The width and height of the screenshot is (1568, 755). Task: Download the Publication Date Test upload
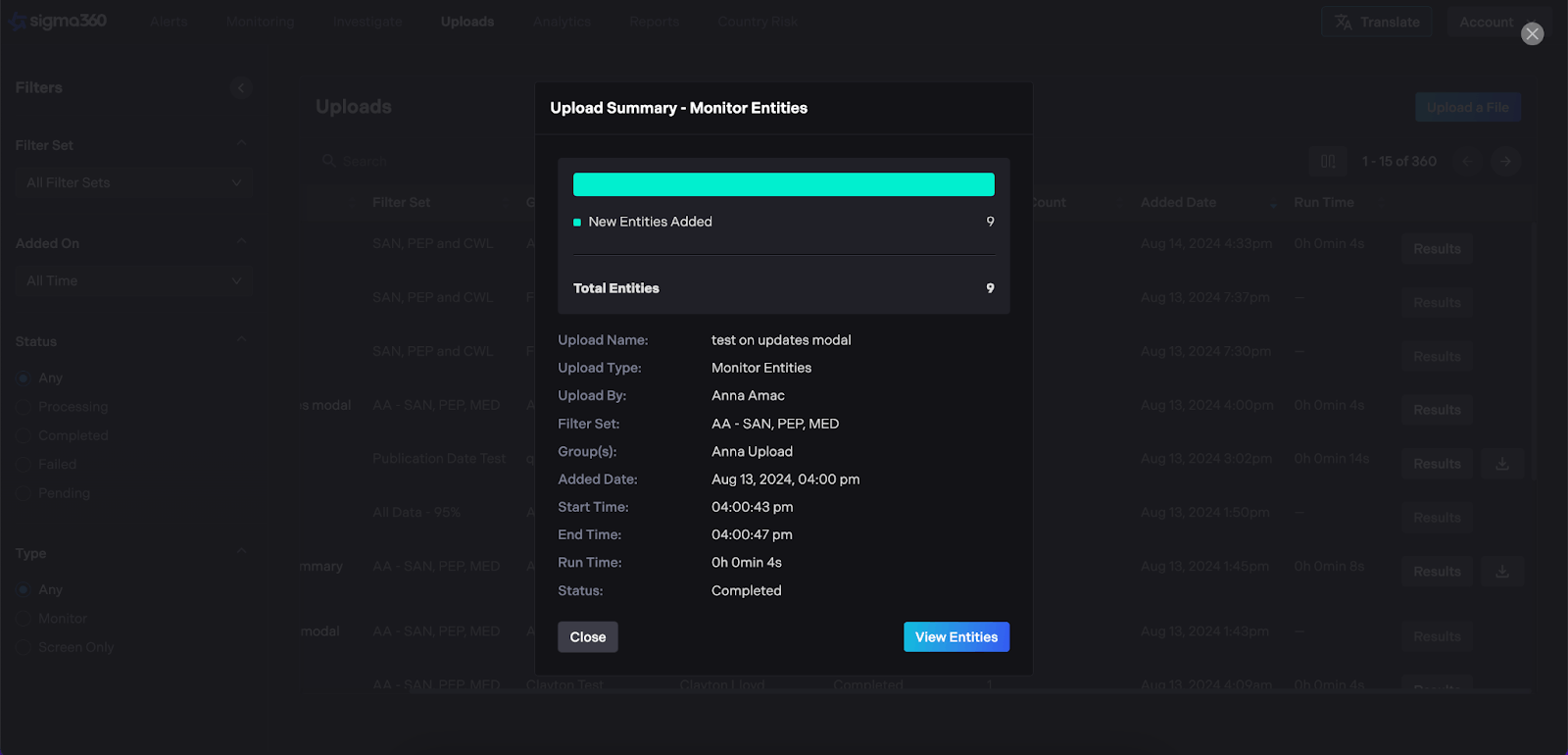coord(1501,464)
